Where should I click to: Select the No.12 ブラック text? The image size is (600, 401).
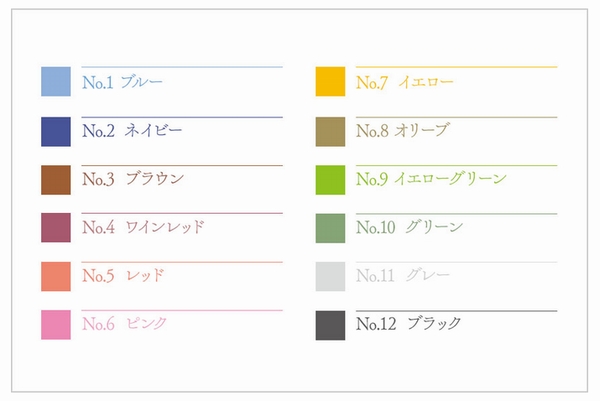click(x=408, y=324)
